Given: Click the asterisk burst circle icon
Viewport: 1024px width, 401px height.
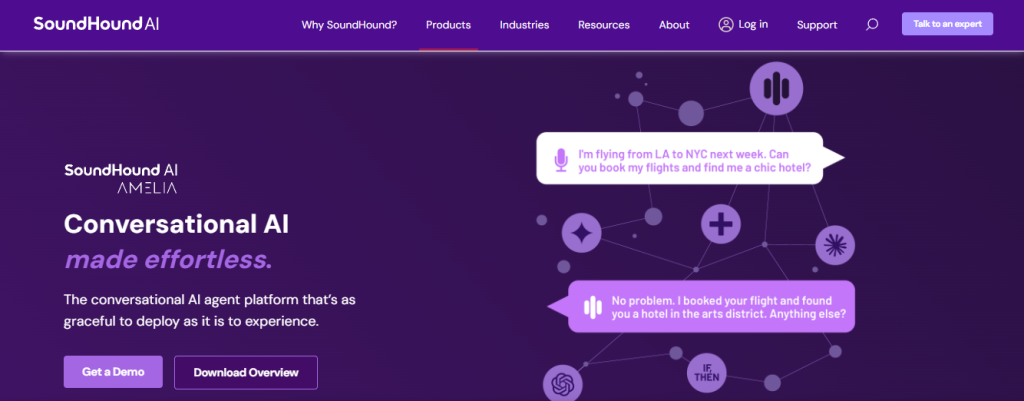Looking at the screenshot, I should (834, 245).
